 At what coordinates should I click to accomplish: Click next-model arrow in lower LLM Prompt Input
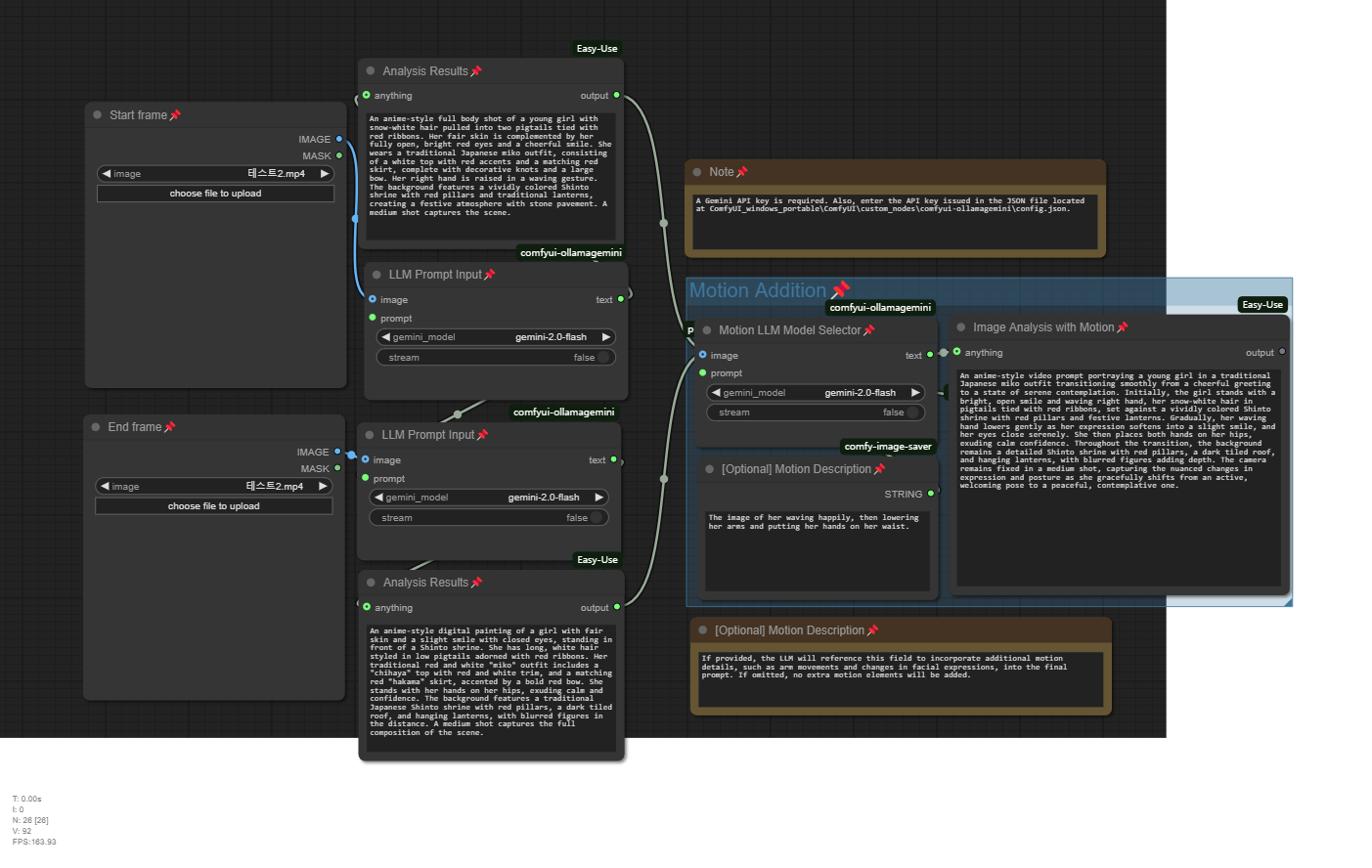coord(598,498)
